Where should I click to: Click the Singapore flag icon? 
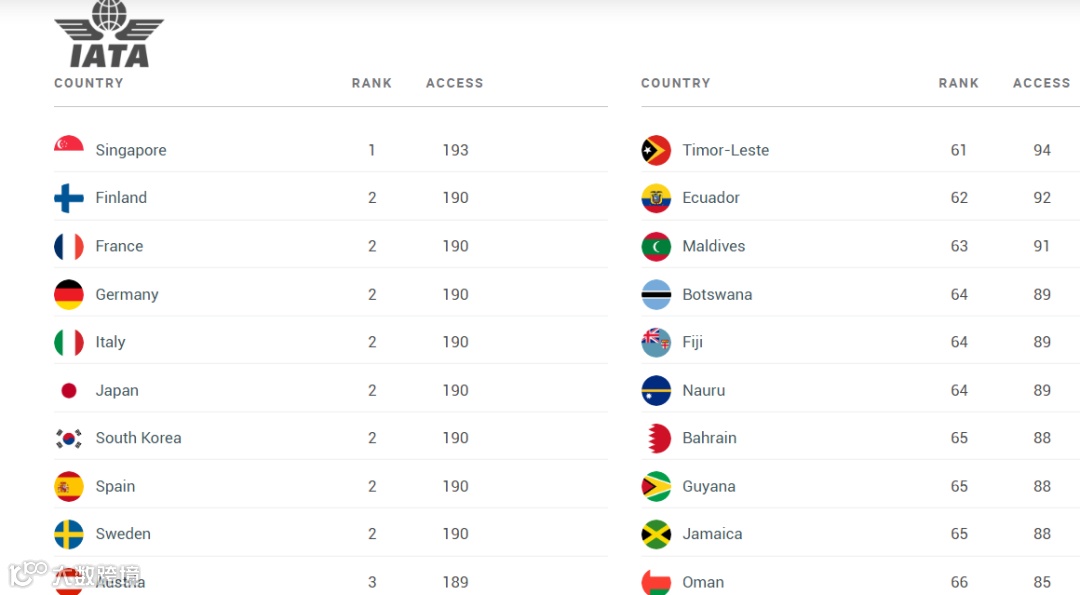pyautogui.click(x=69, y=149)
